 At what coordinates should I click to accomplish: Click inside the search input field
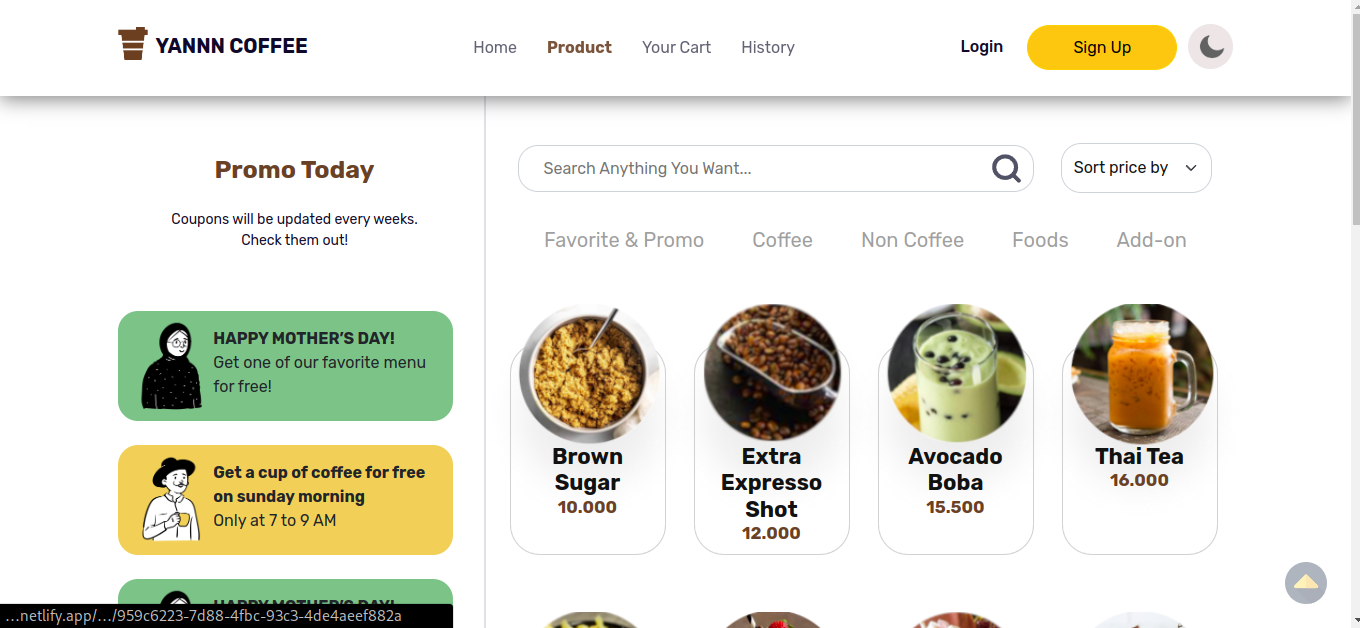[x=740, y=168]
